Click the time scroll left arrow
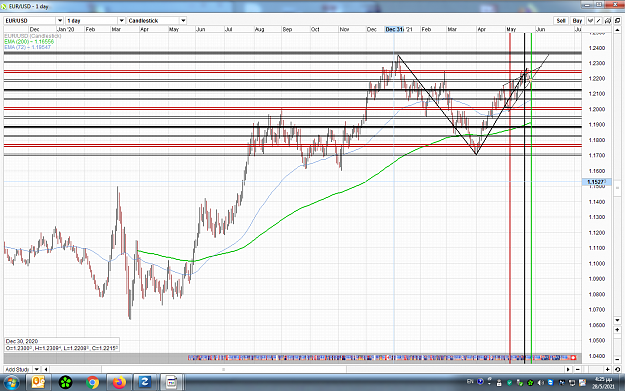625x391 pixels. (46, 369)
